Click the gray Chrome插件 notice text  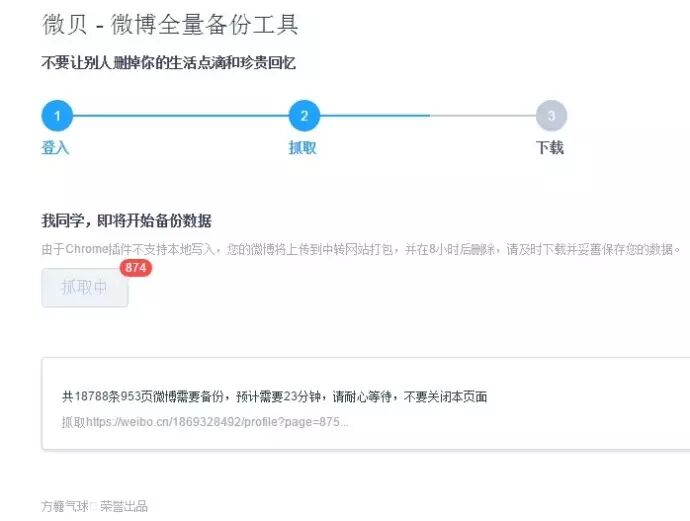tap(361, 249)
